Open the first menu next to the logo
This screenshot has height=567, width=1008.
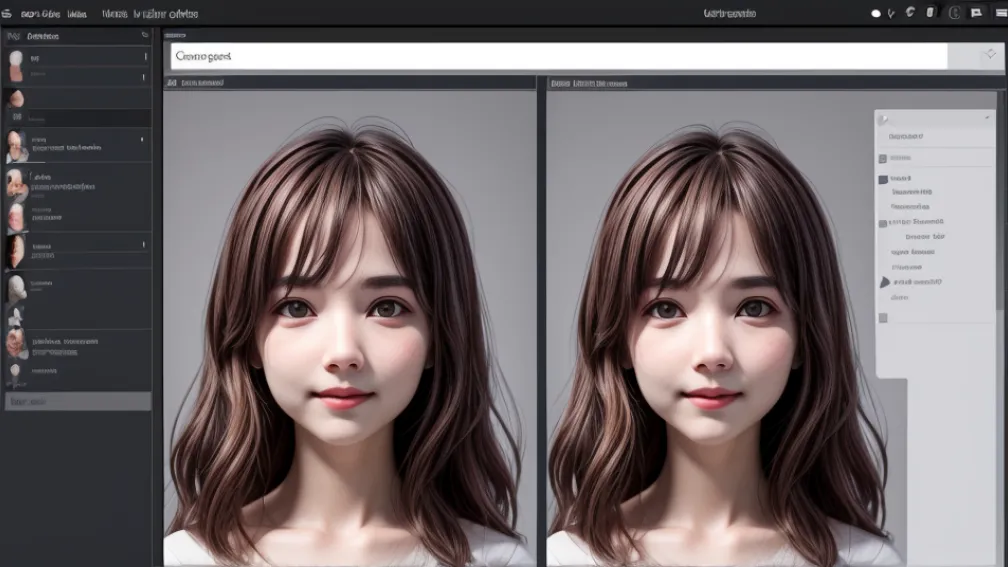(x=40, y=14)
